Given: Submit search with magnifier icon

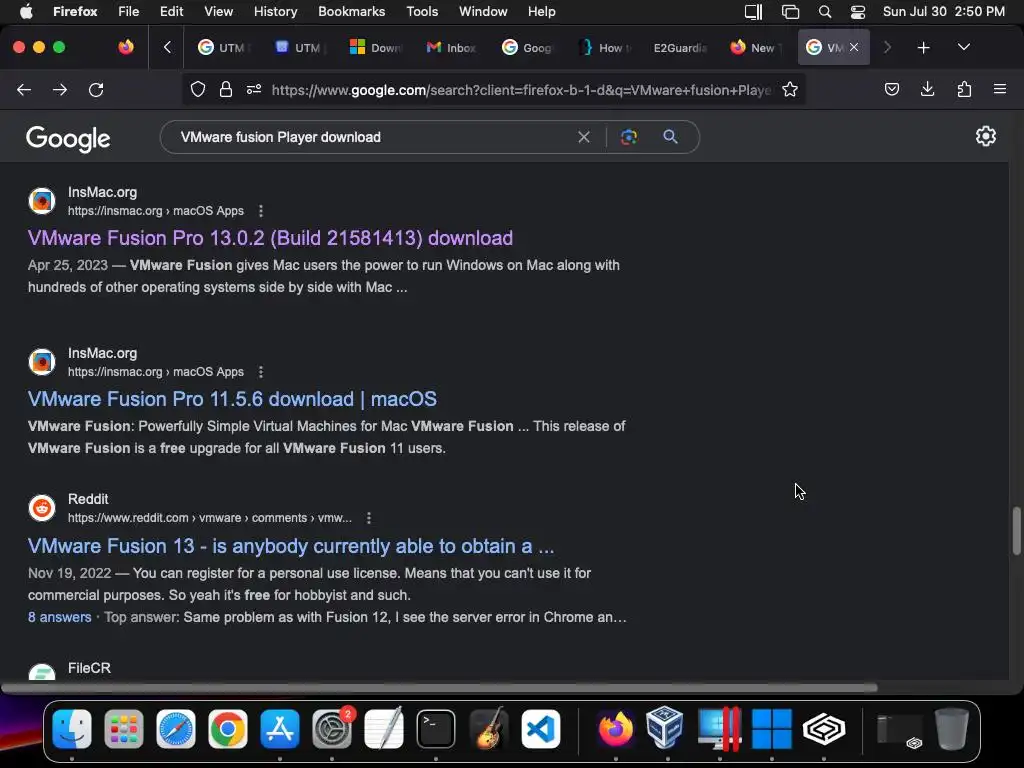Looking at the screenshot, I should coord(670,137).
